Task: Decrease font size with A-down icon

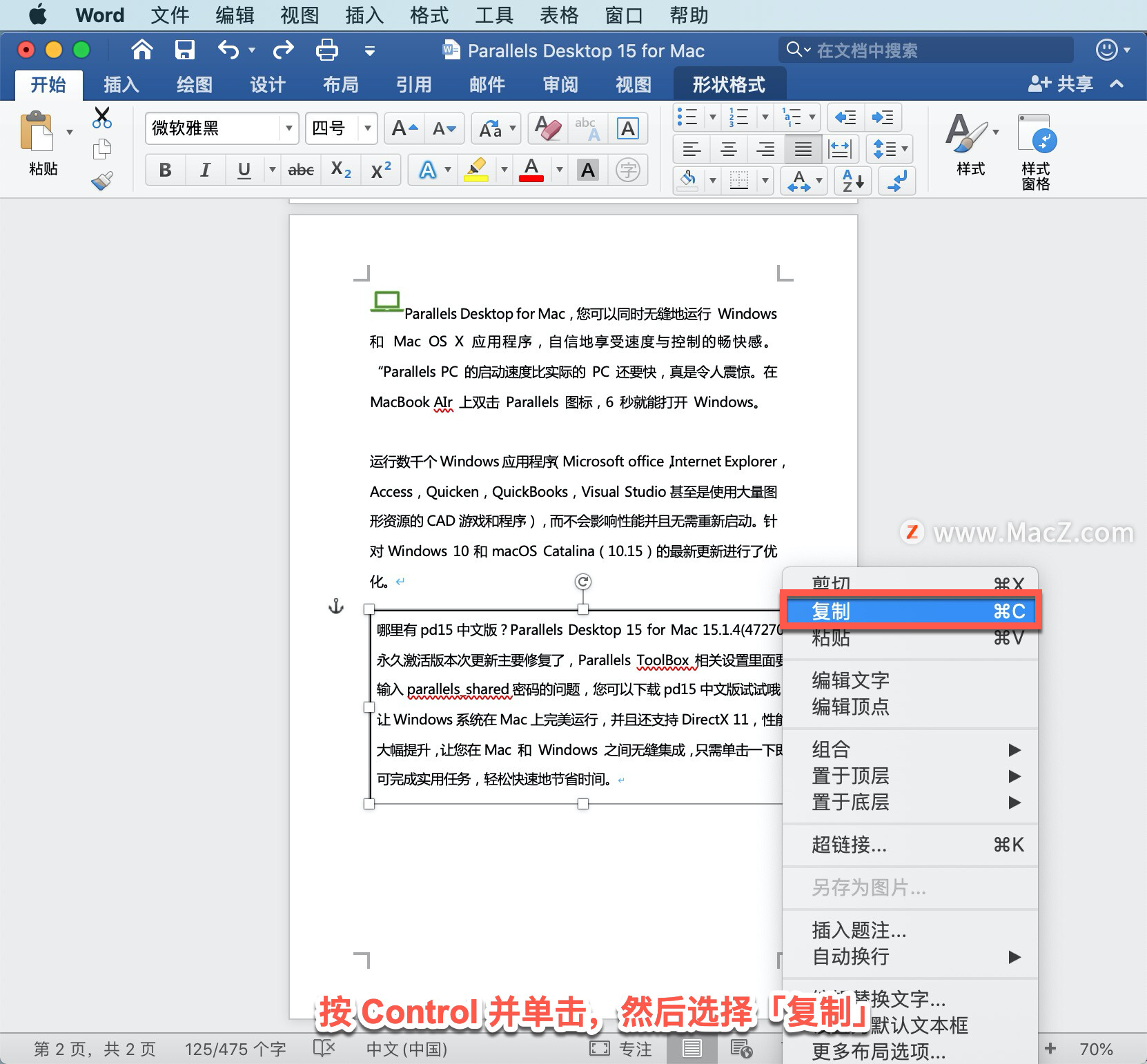Action: pyautogui.click(x=444, y=128)
